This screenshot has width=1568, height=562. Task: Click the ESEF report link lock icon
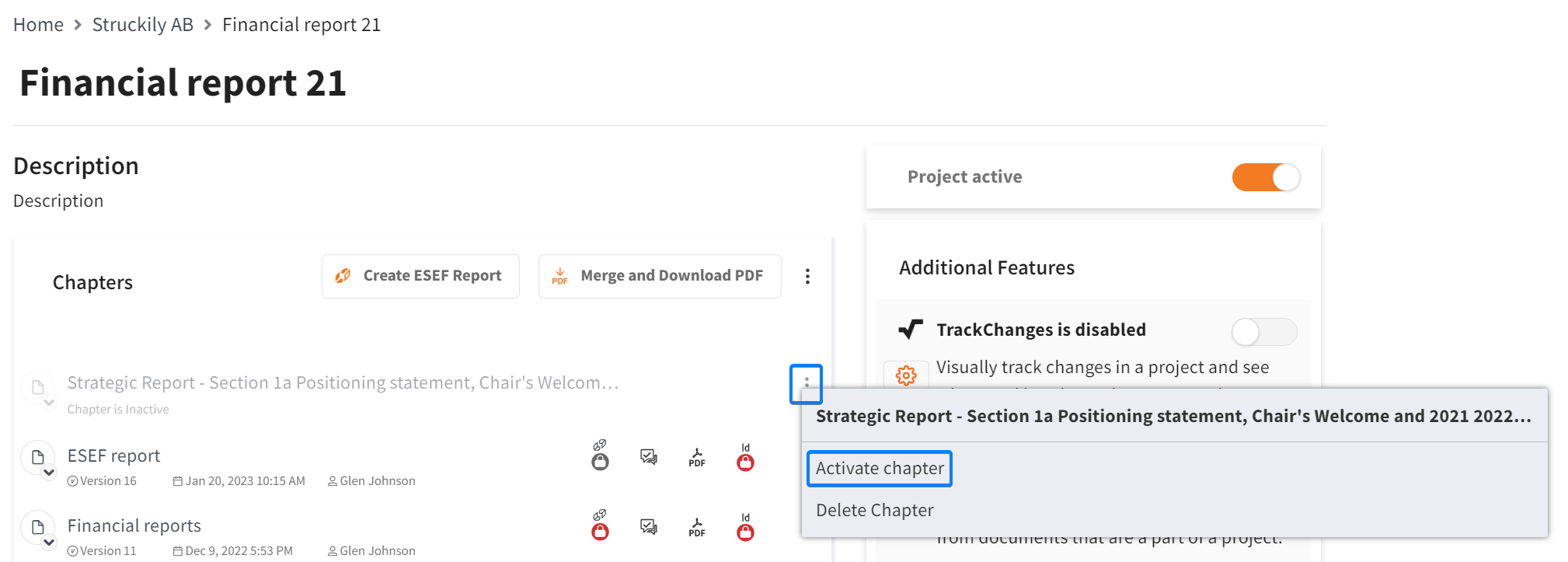point(600,456)
